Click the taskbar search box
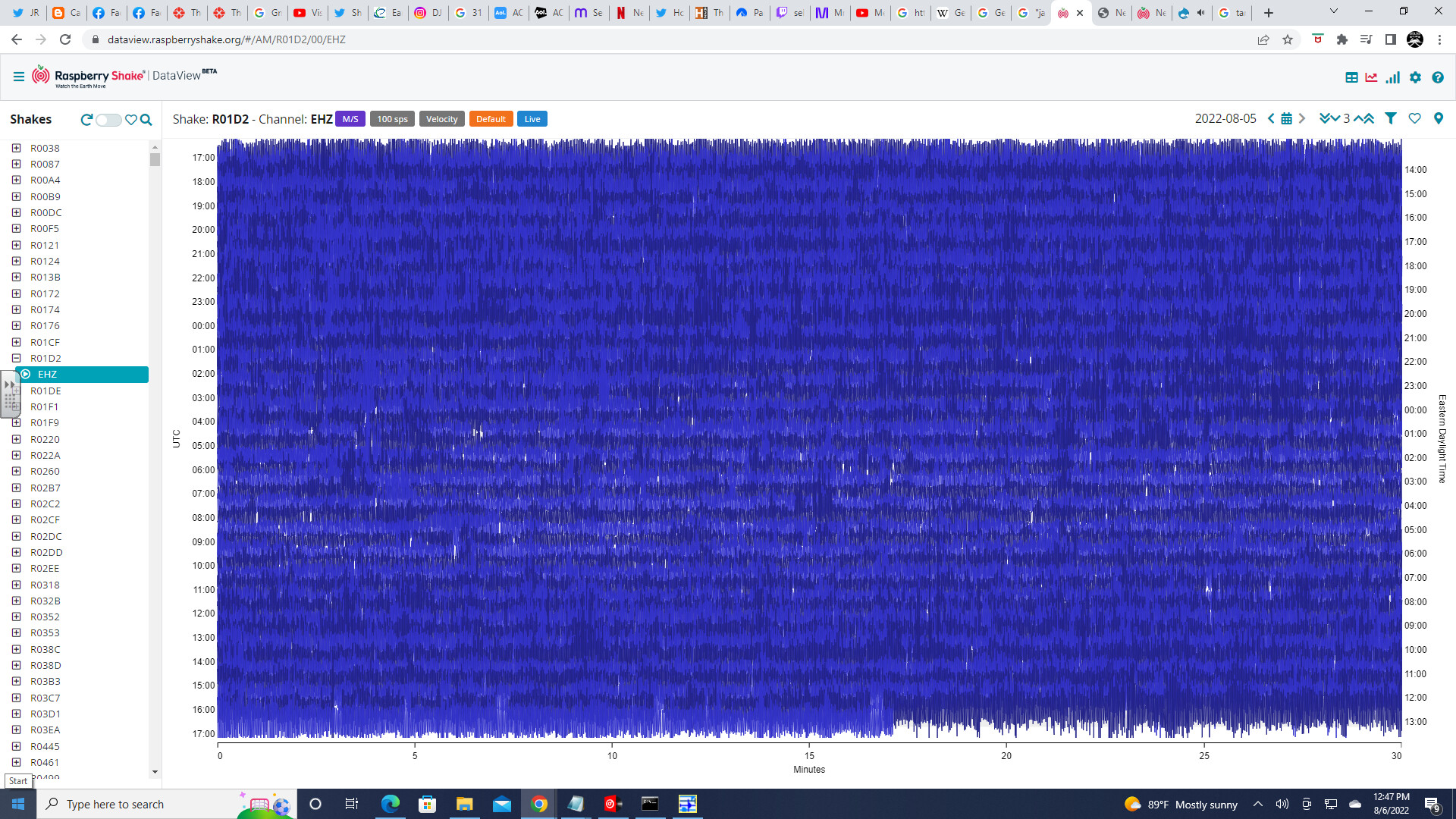 click(167, 804)
